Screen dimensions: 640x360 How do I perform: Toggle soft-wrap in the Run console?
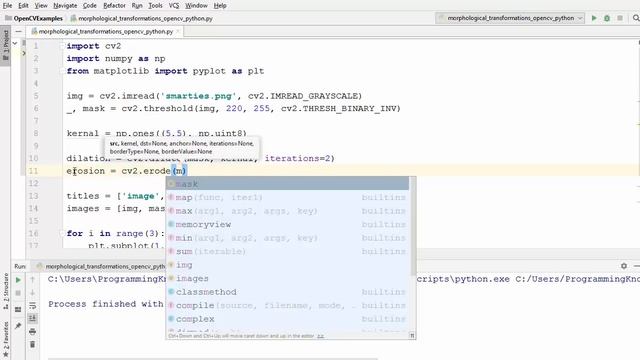point(33,306)
